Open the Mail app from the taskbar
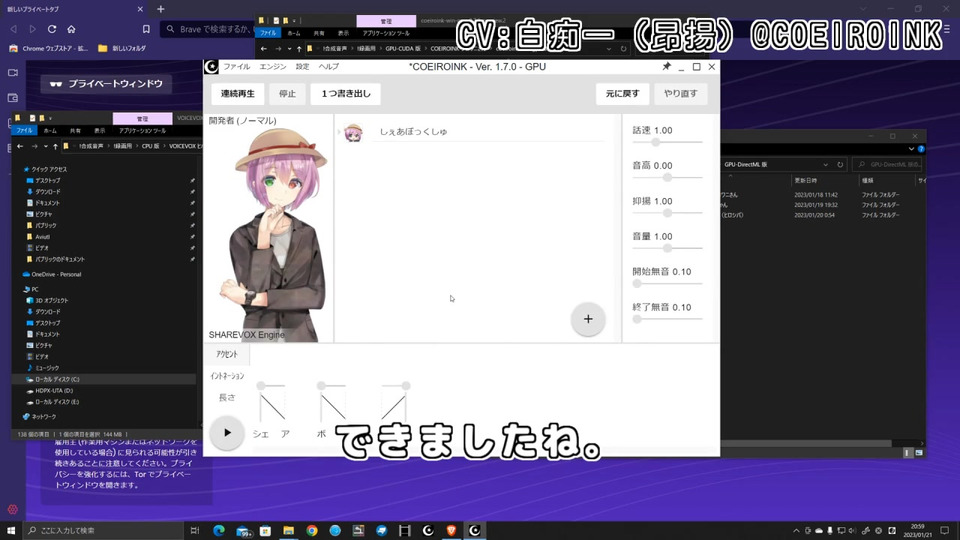 (x=243, y=530)
